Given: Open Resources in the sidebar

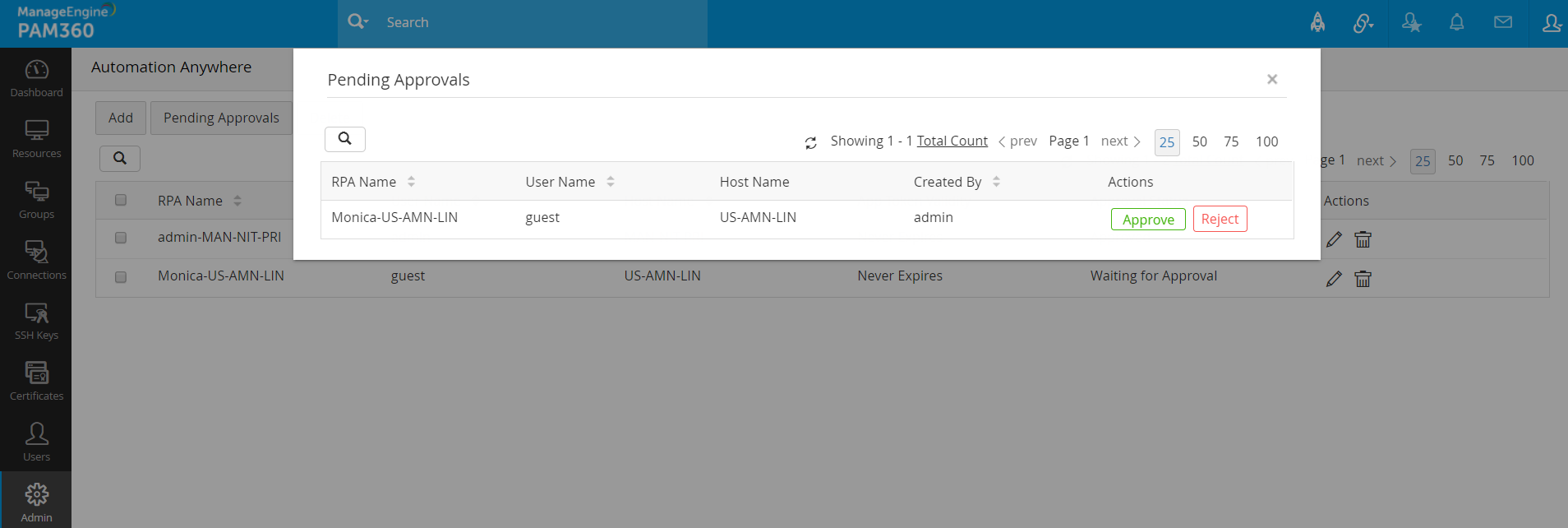Looking at the screenshot, I should pos(36,139).
